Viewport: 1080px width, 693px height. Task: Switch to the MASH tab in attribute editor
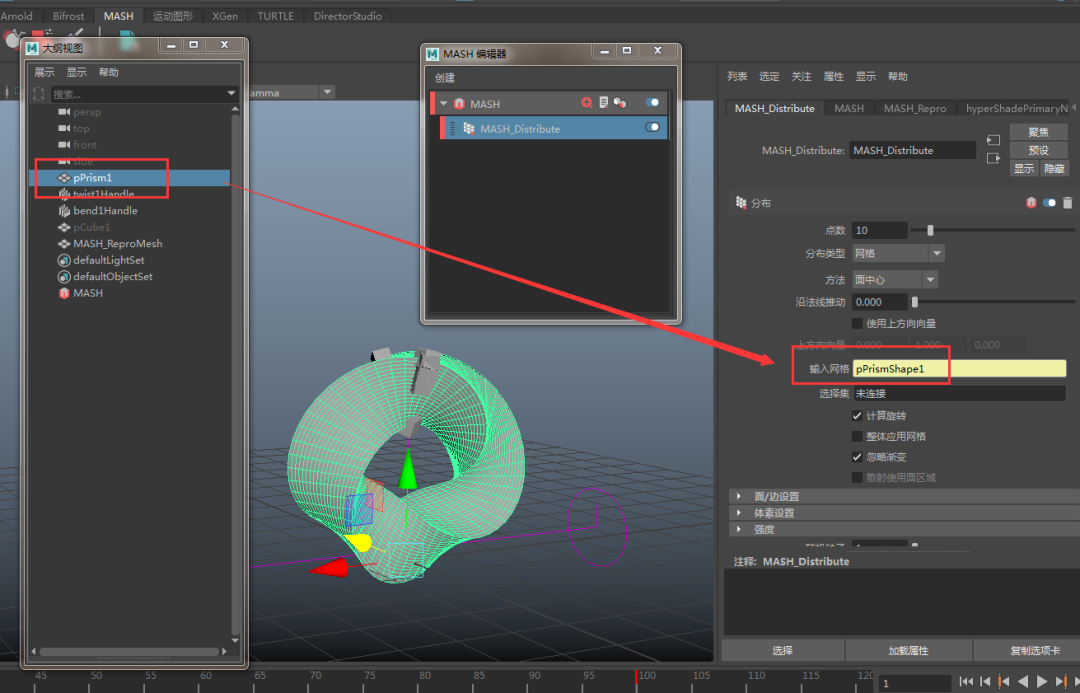[x=849, y=108]
